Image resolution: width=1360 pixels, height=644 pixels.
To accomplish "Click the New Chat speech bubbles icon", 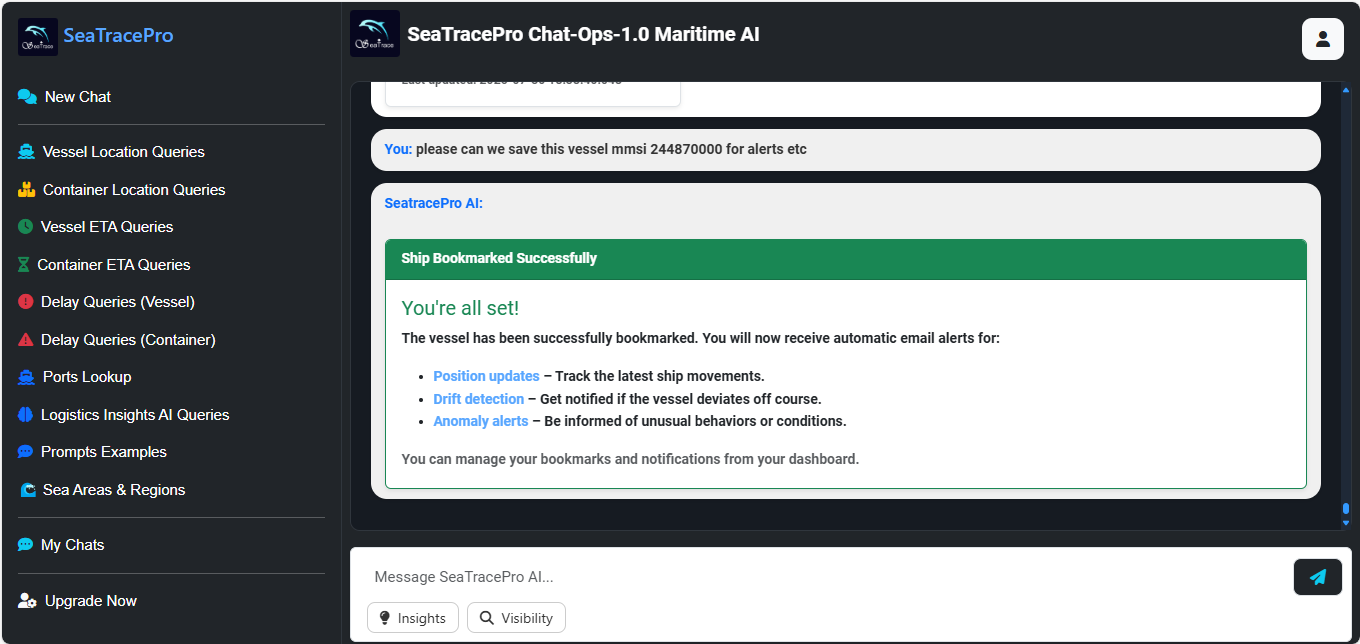I will (x=27, y=97).
